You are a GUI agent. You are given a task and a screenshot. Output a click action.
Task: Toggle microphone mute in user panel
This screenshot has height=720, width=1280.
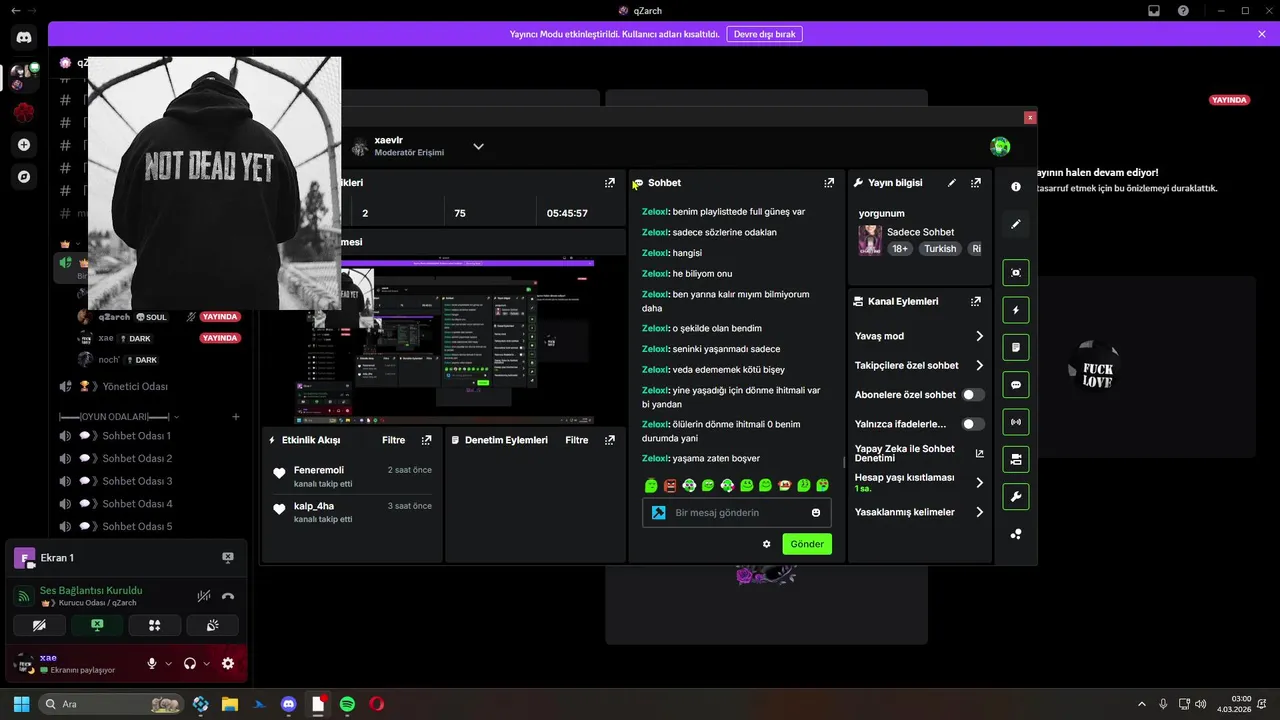[152, 663]
